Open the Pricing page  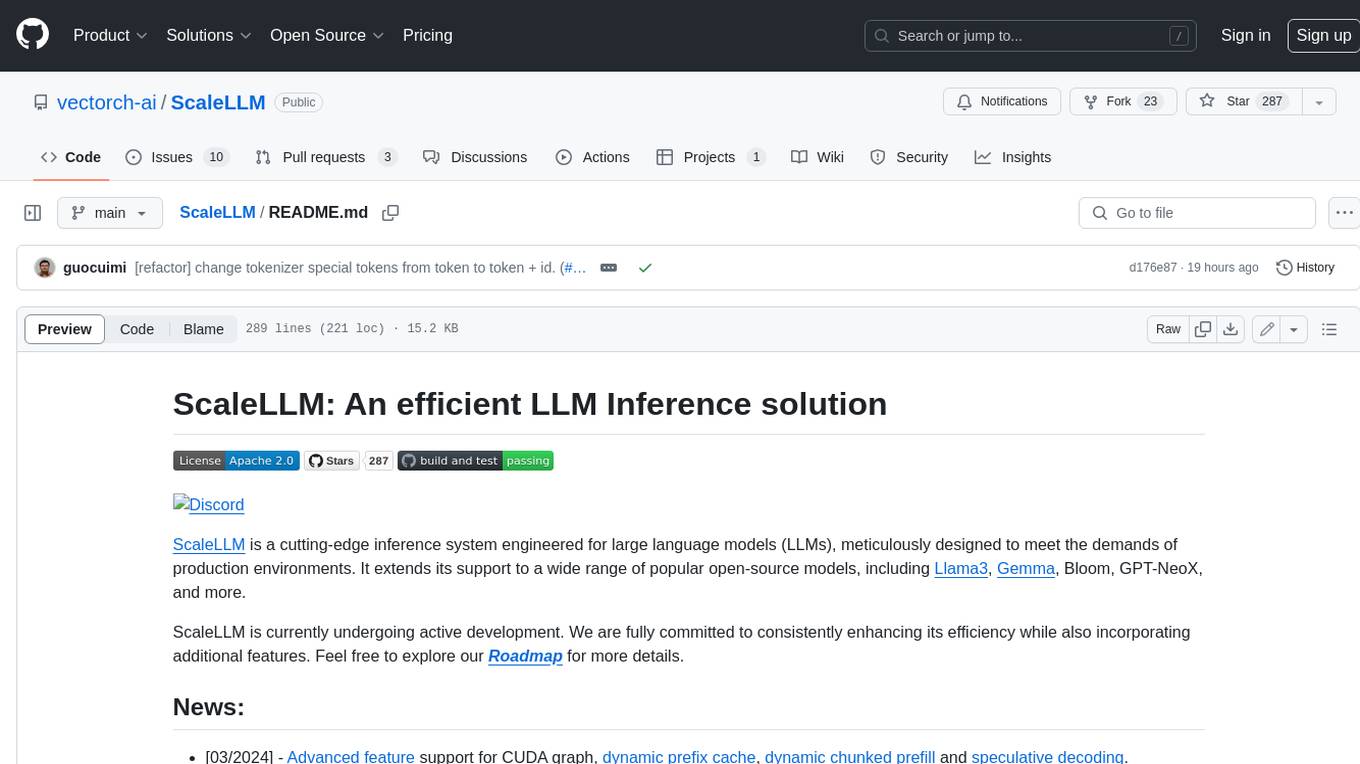point(427,35)
